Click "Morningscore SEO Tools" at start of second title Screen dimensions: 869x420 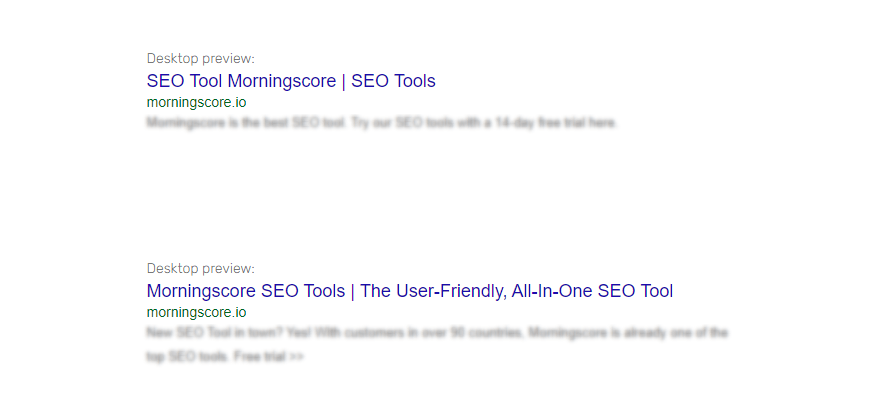tap(244, 291)
